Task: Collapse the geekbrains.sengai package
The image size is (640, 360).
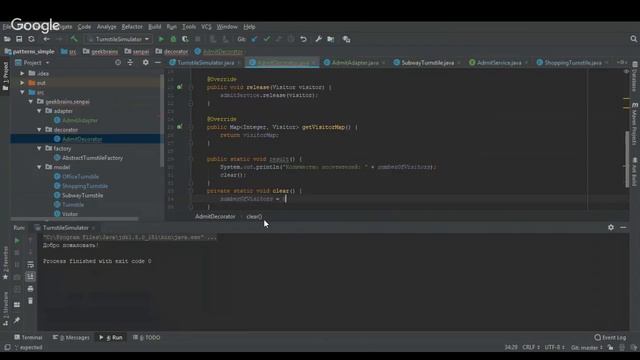Action: click(x=31, y=102)
